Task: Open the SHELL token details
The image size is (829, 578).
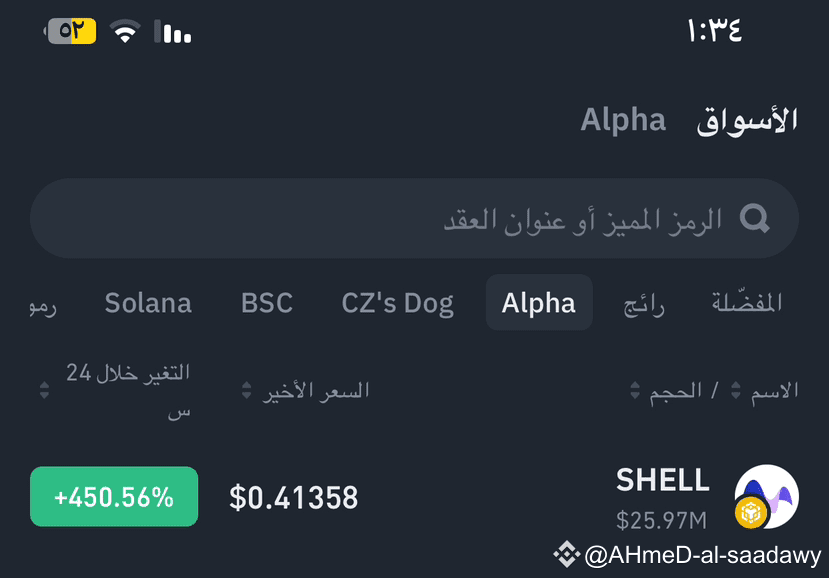Action: click(662, 481)
